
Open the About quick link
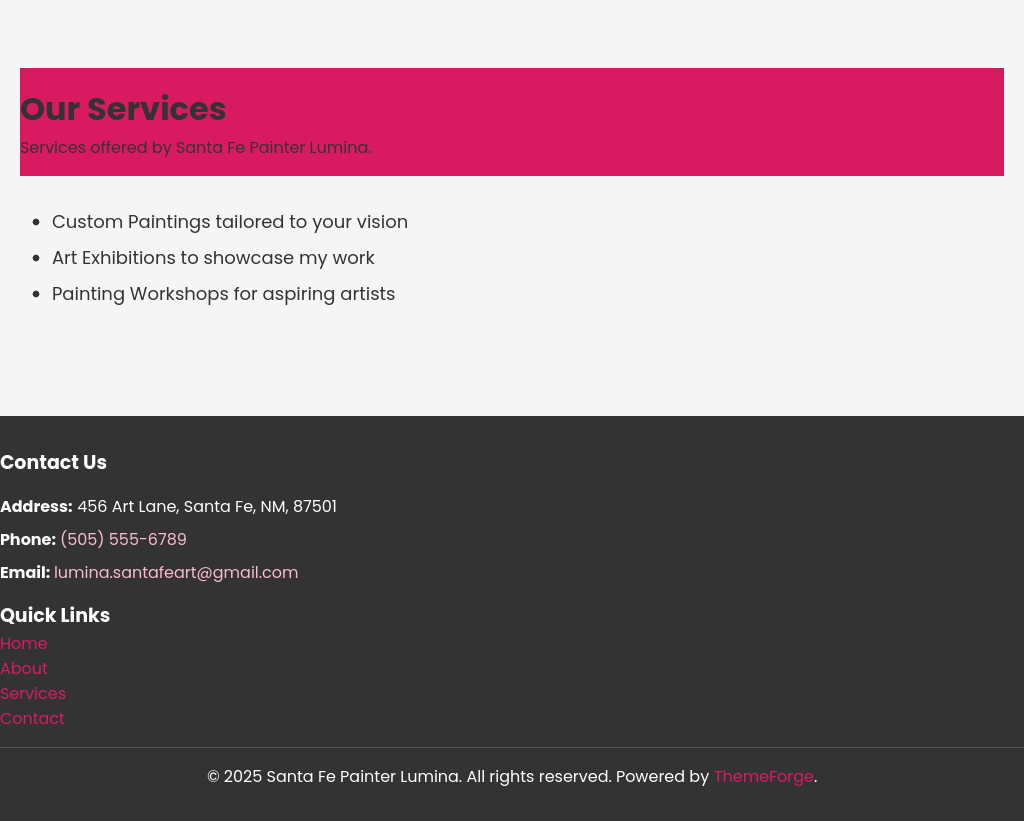[x=24, y=669]
